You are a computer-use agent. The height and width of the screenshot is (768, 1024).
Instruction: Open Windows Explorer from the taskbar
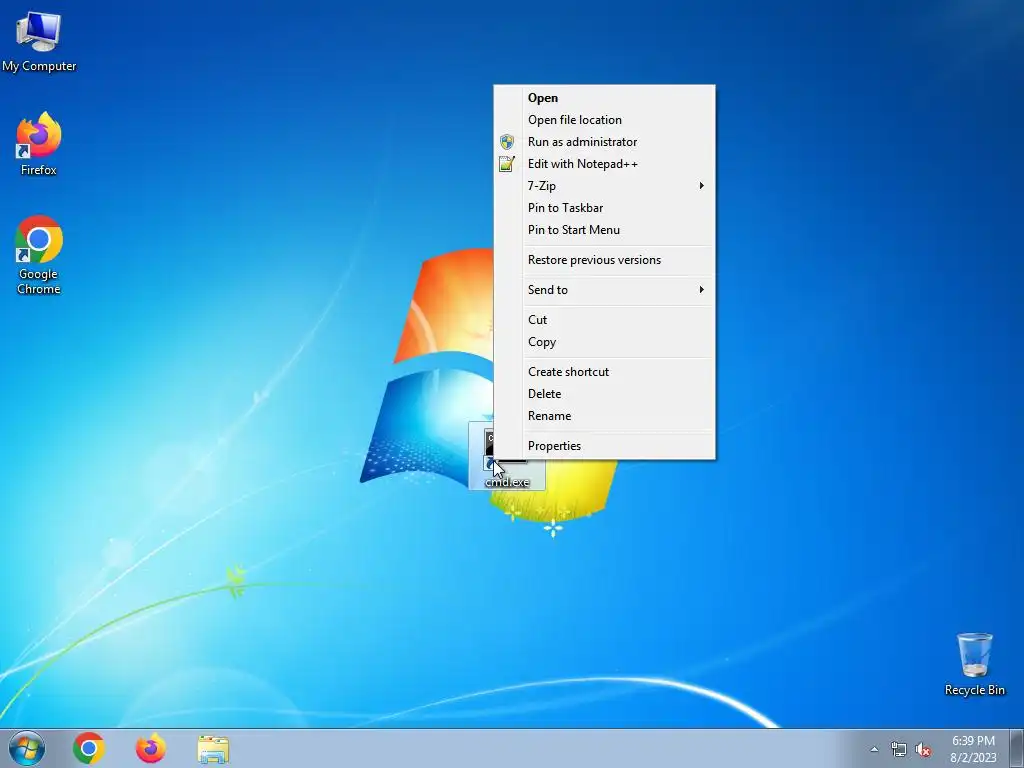[x=213, y=749]
